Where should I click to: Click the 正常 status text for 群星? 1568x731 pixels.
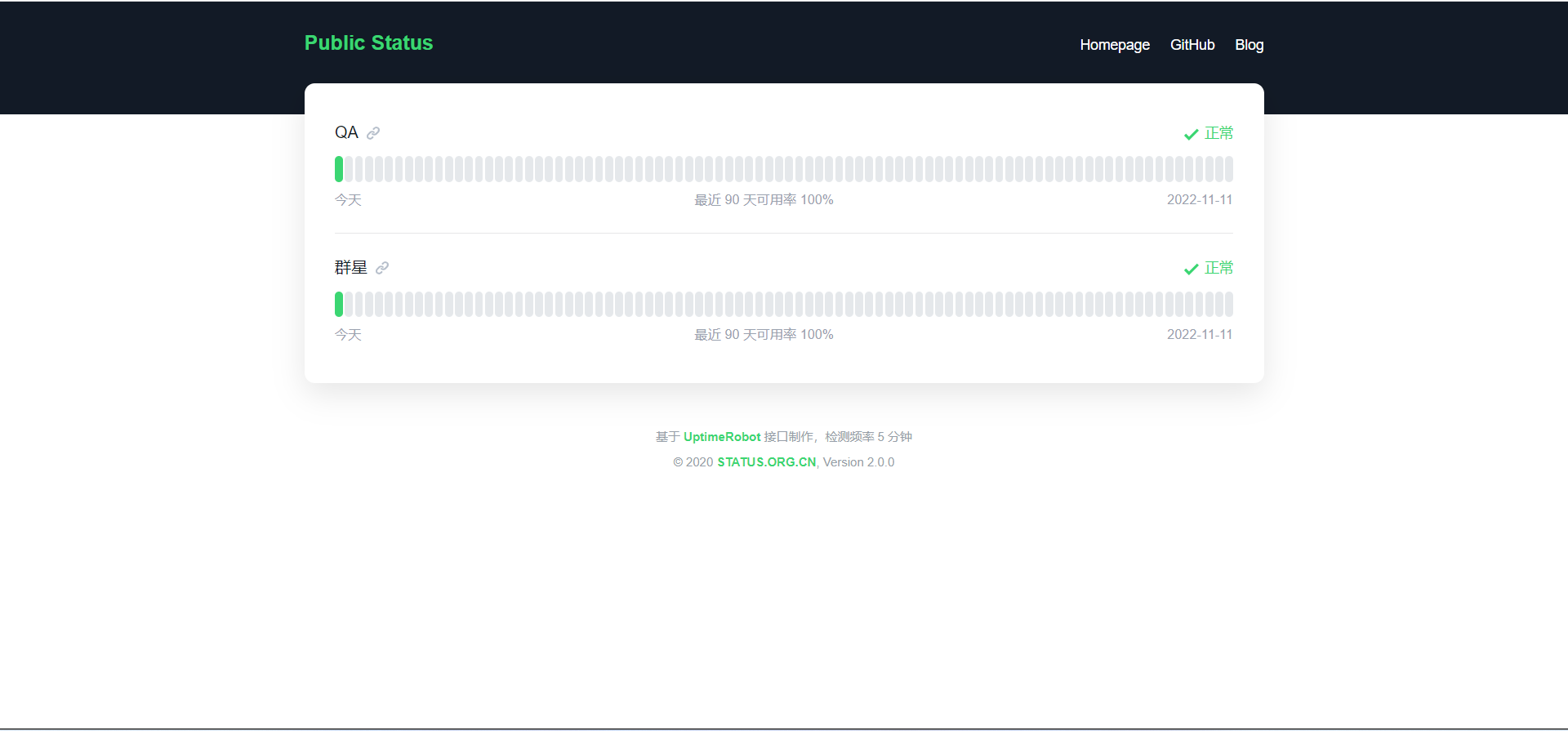[1218, 268]
